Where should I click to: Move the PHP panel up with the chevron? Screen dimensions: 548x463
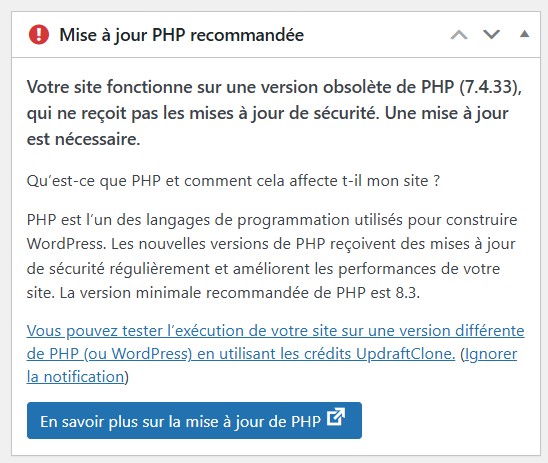tap(459, 35)
